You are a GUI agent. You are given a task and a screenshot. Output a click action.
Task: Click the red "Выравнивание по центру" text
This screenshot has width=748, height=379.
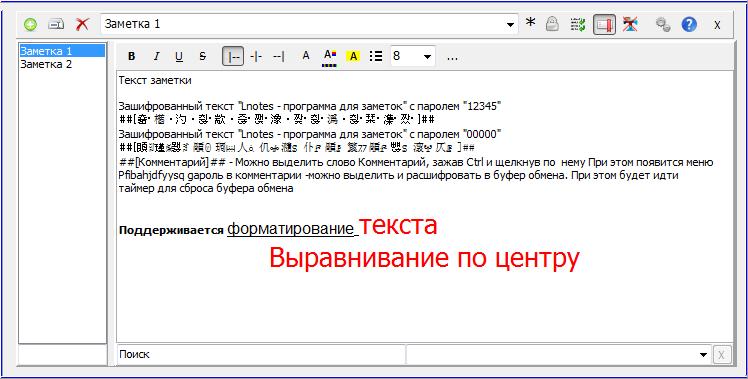click(424, 258)
